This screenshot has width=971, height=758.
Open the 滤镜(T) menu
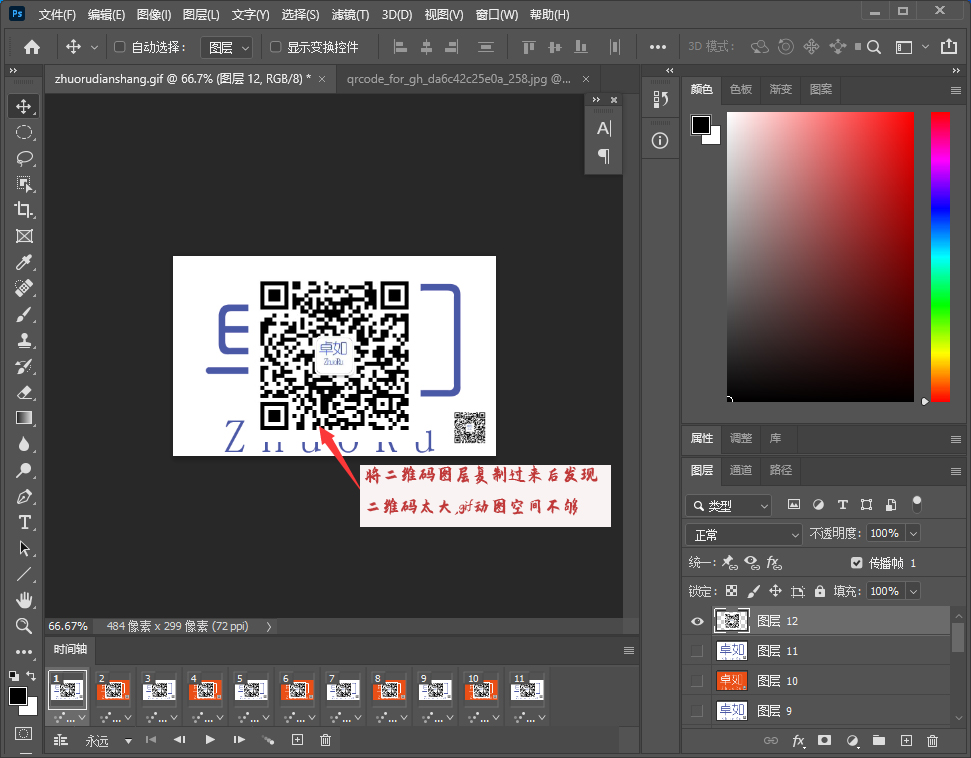pos(348,15)
